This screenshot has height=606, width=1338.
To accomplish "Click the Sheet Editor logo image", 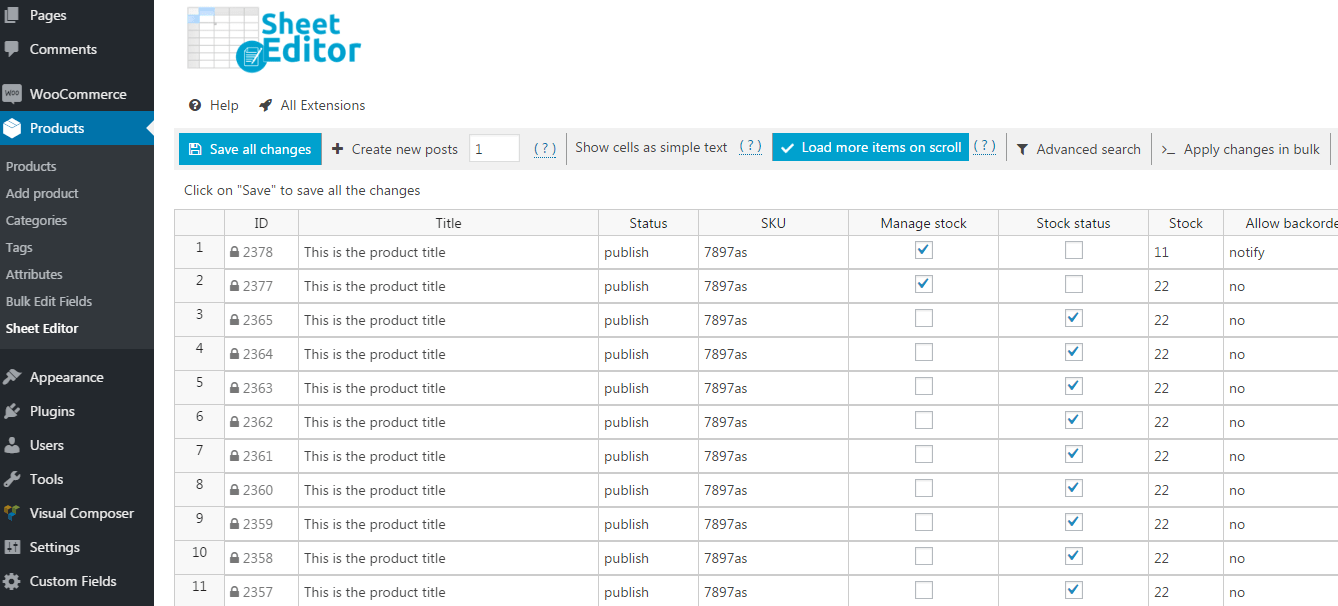I will (x=274, y=39).
